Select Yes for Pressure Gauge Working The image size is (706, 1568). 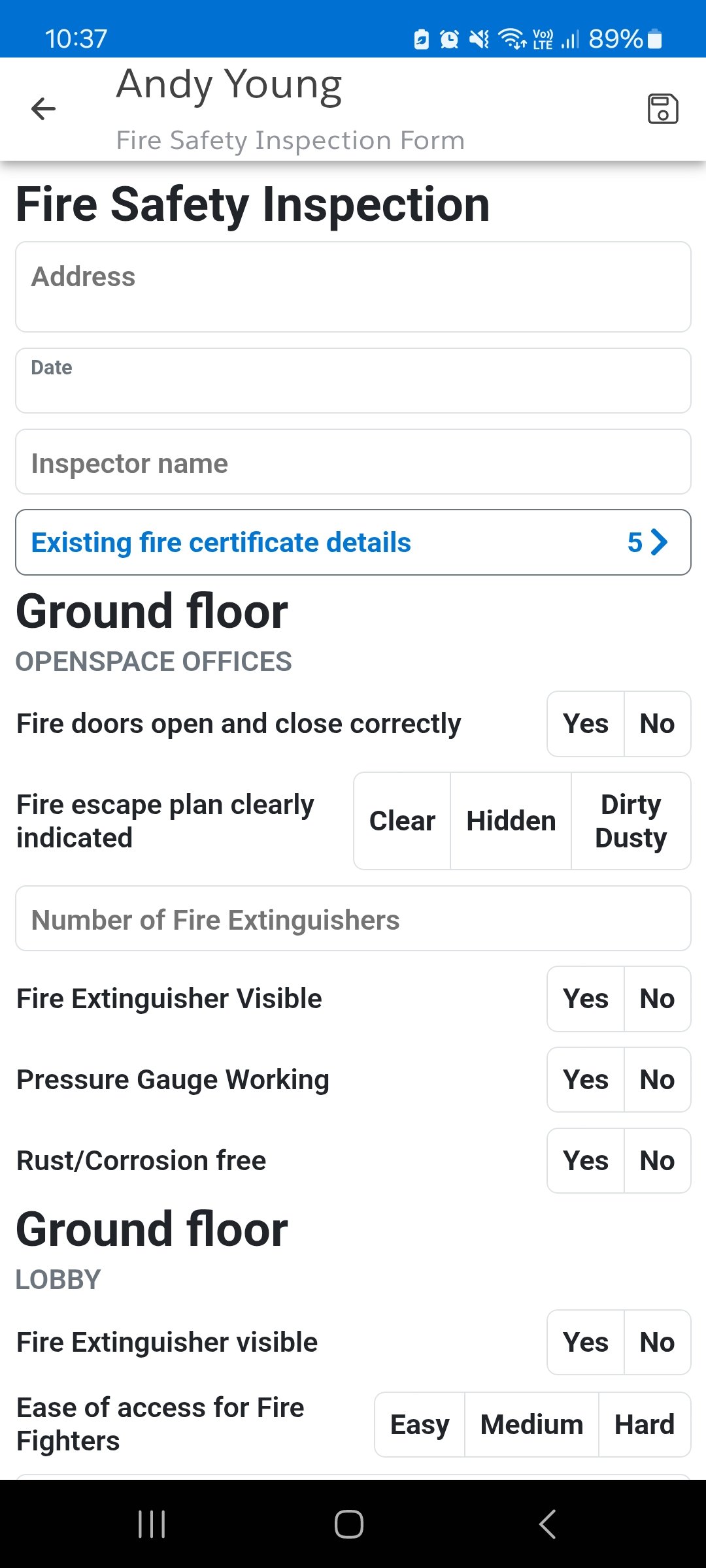(586, 1080)
